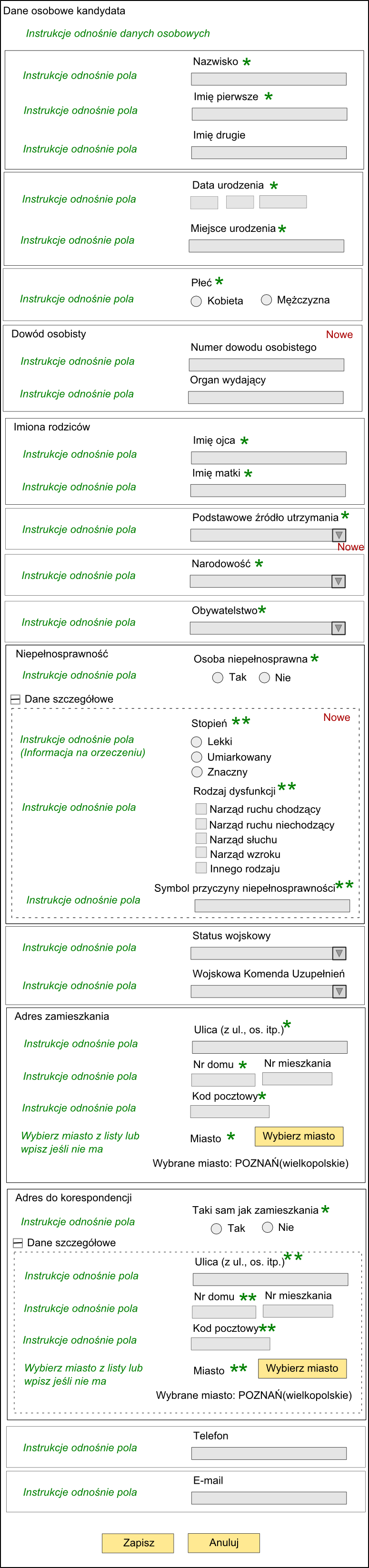This screenshot has height=1568, width=369.
Task: Select Umiarkowany disability degree
Action: click(x=197, y=757)
